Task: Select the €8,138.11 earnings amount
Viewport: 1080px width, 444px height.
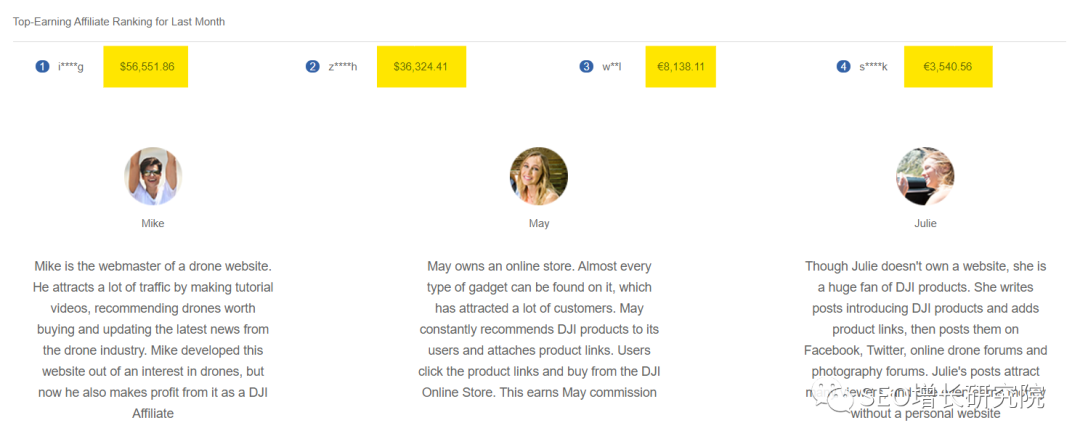Action: pyautogui.click(x=681, y=67)
